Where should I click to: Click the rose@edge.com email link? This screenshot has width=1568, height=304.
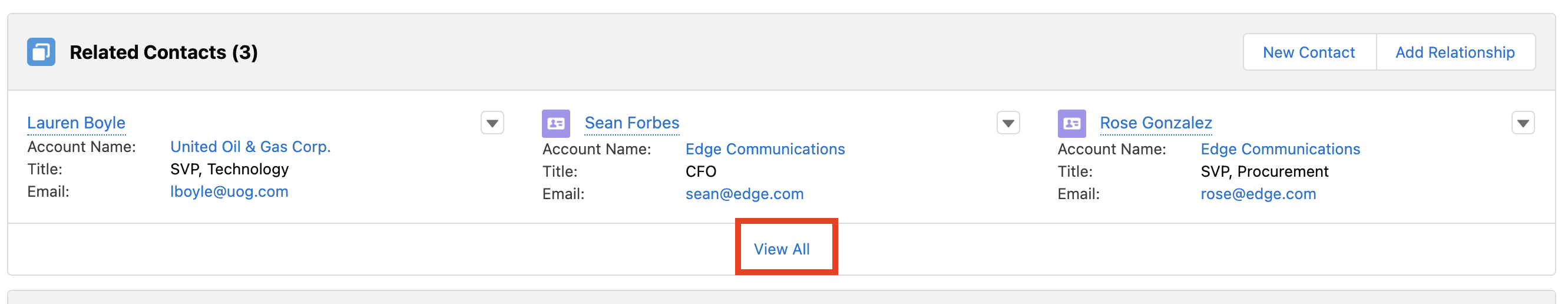1258,194
